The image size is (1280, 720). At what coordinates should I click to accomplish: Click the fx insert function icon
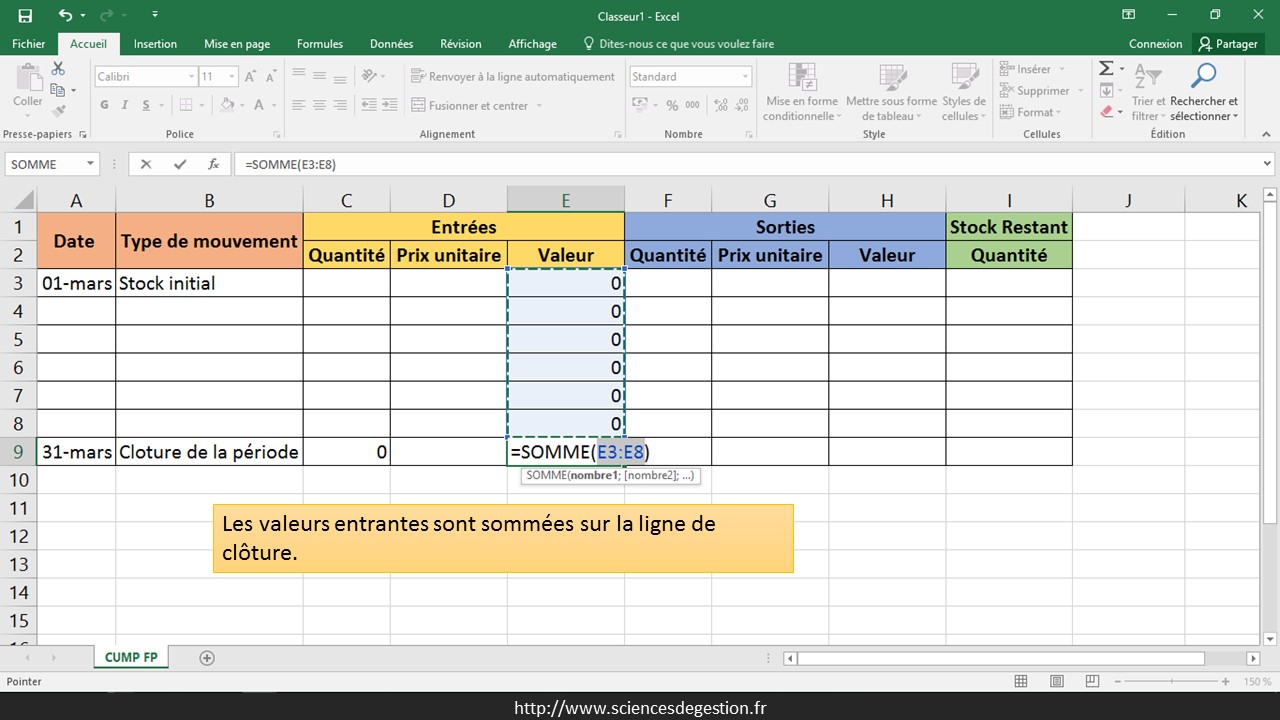tap(213, 164)
